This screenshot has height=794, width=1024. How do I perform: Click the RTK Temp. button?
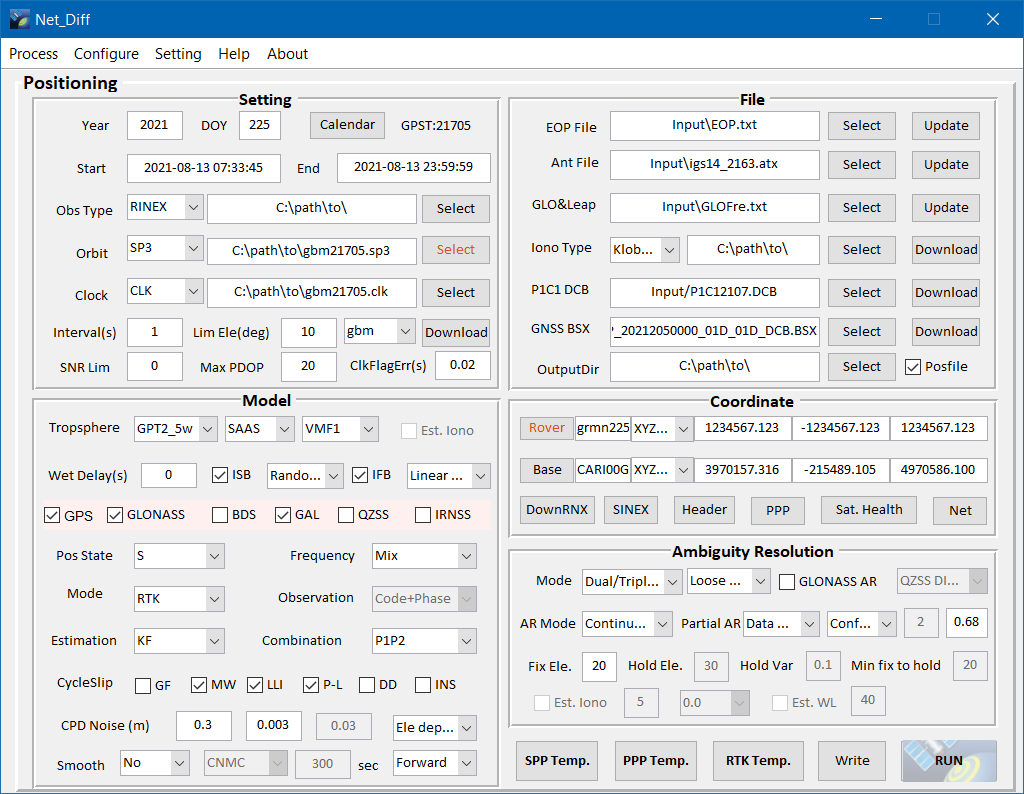coord(758,761)
